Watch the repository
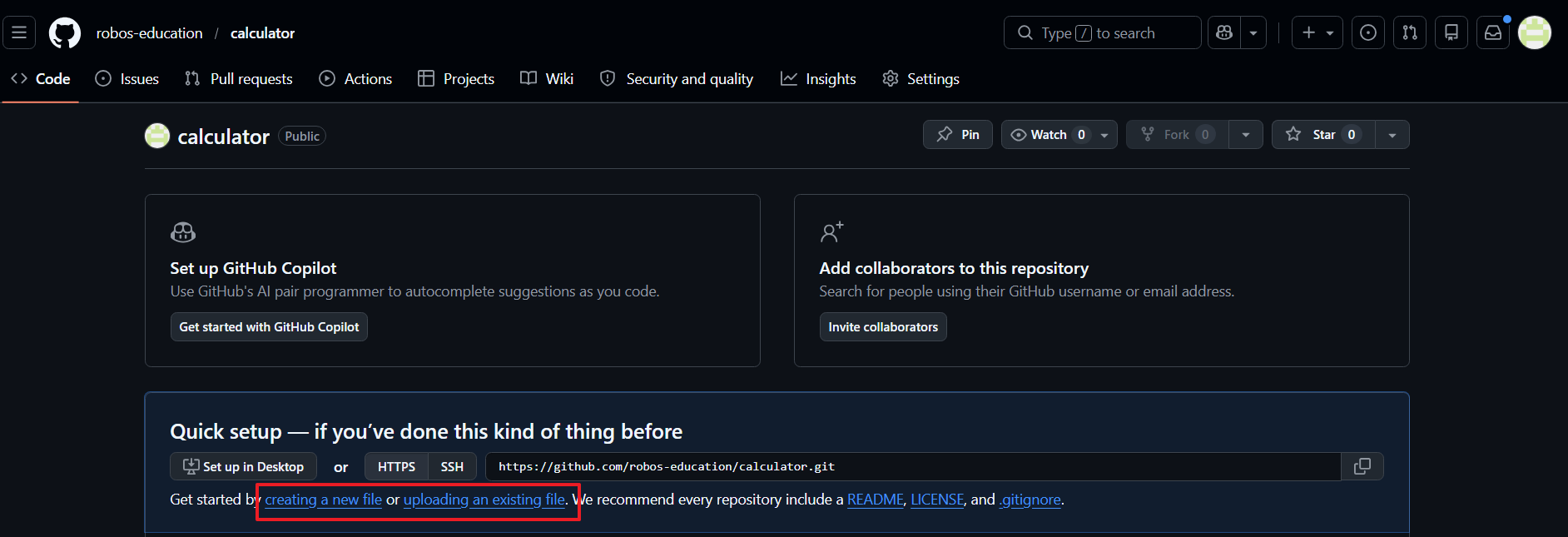Image resolution: width=1568 pixels, height=537 pixels. coord(1049,135)
